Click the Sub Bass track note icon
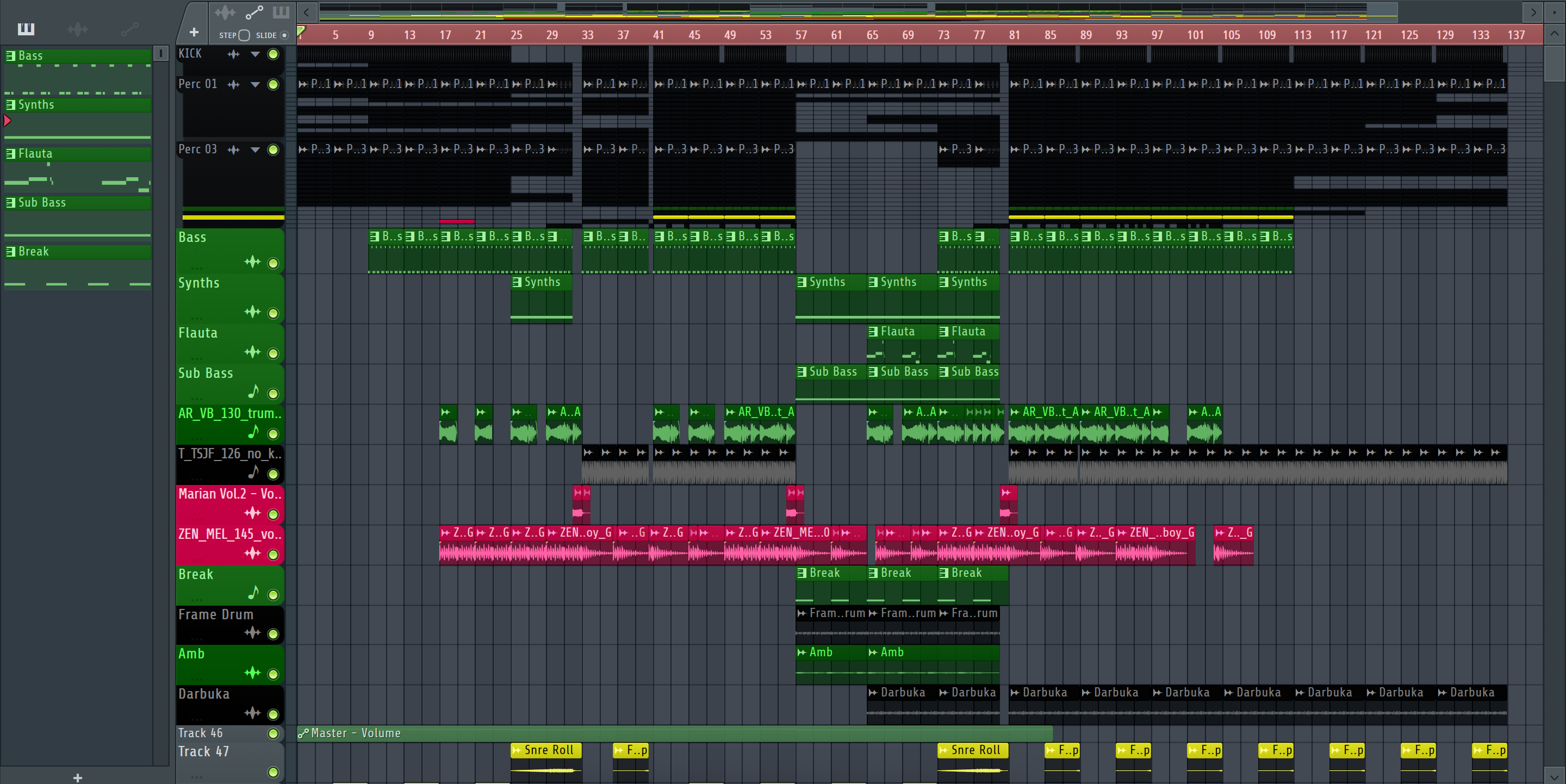1566x784 pixels. [x=253, y=391]
